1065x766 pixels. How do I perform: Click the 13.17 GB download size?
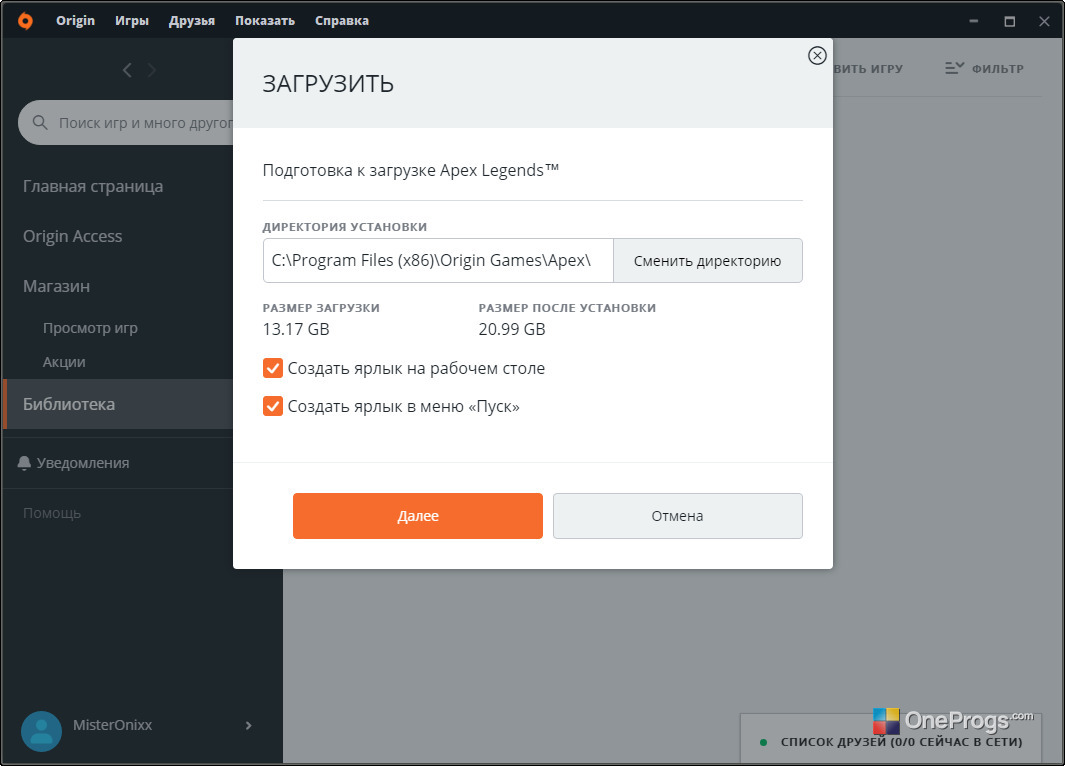pyautogui.click(x=296, y=329)
